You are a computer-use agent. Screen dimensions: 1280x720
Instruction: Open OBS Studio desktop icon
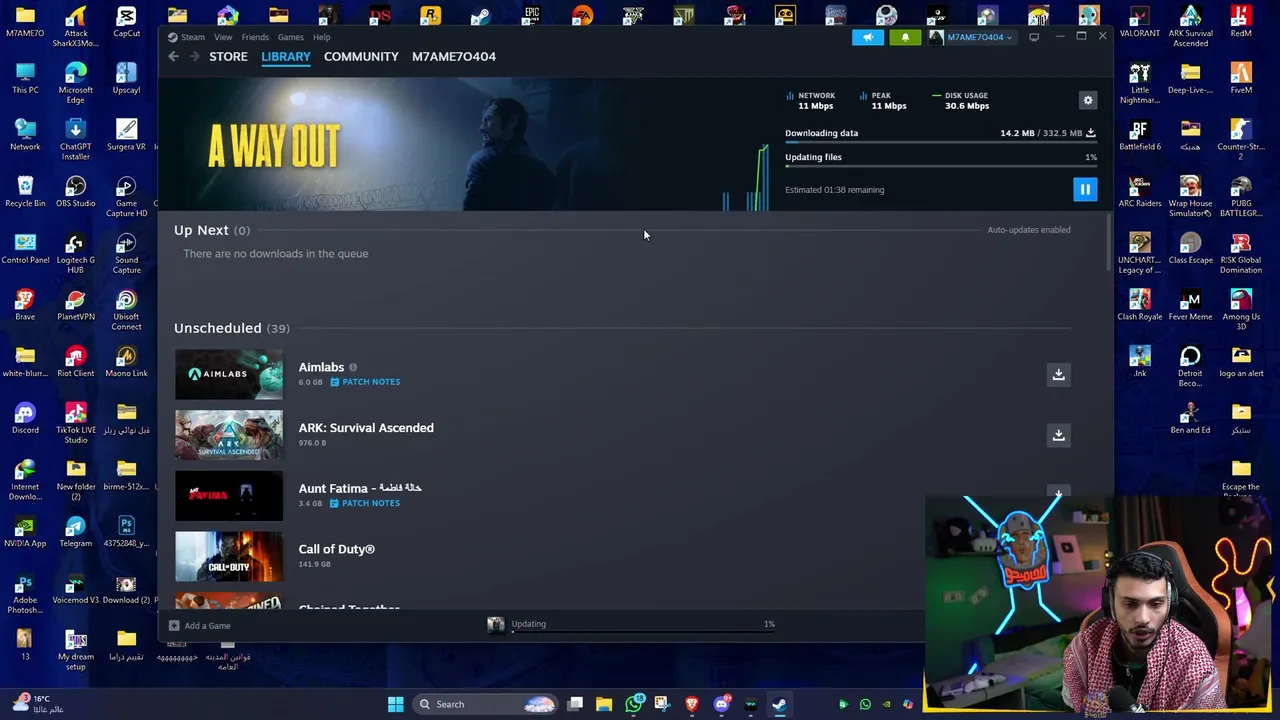(x=75, y=192)
